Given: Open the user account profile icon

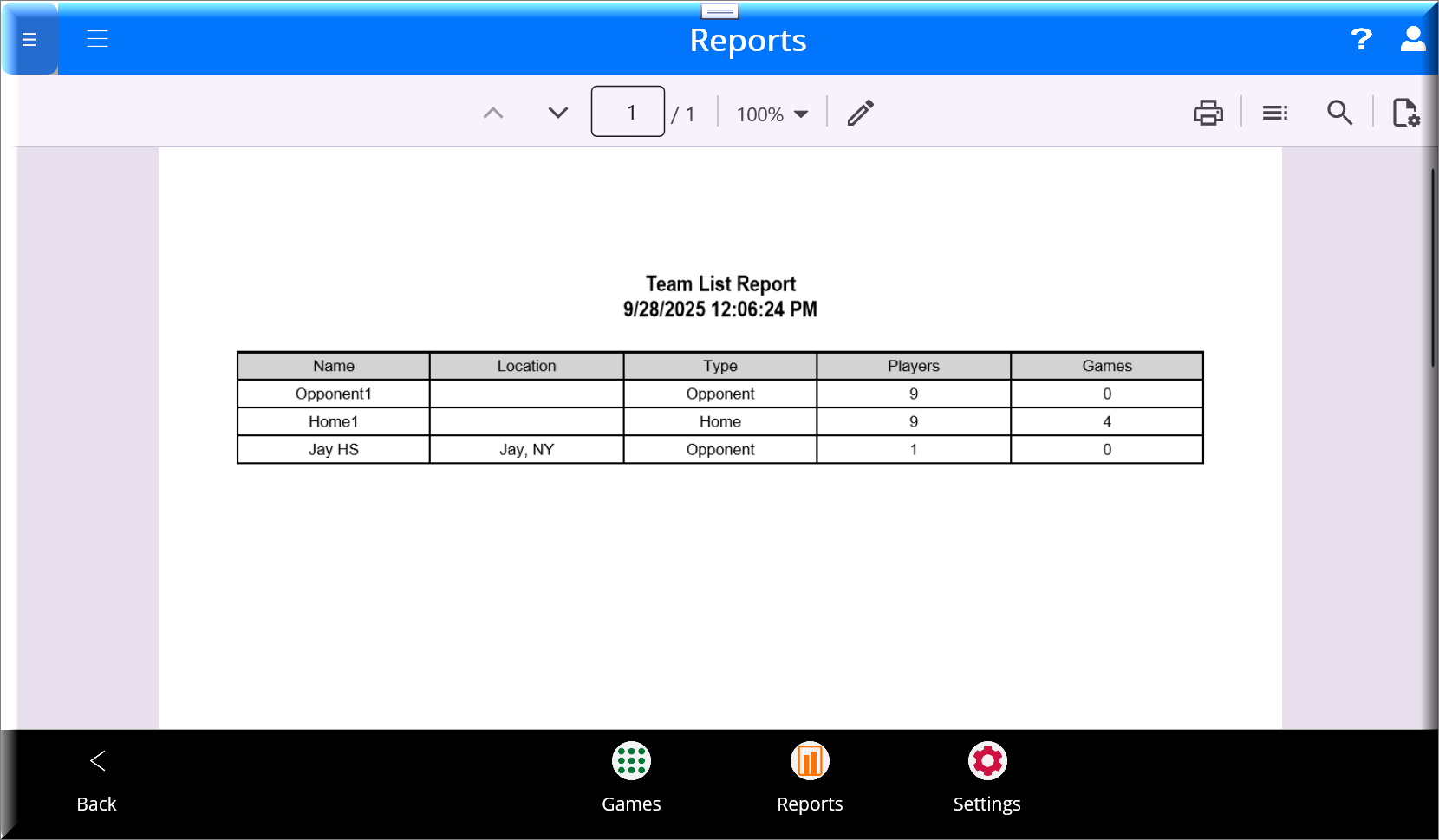Looking at the screenshot, I should tap(1413, 39).
